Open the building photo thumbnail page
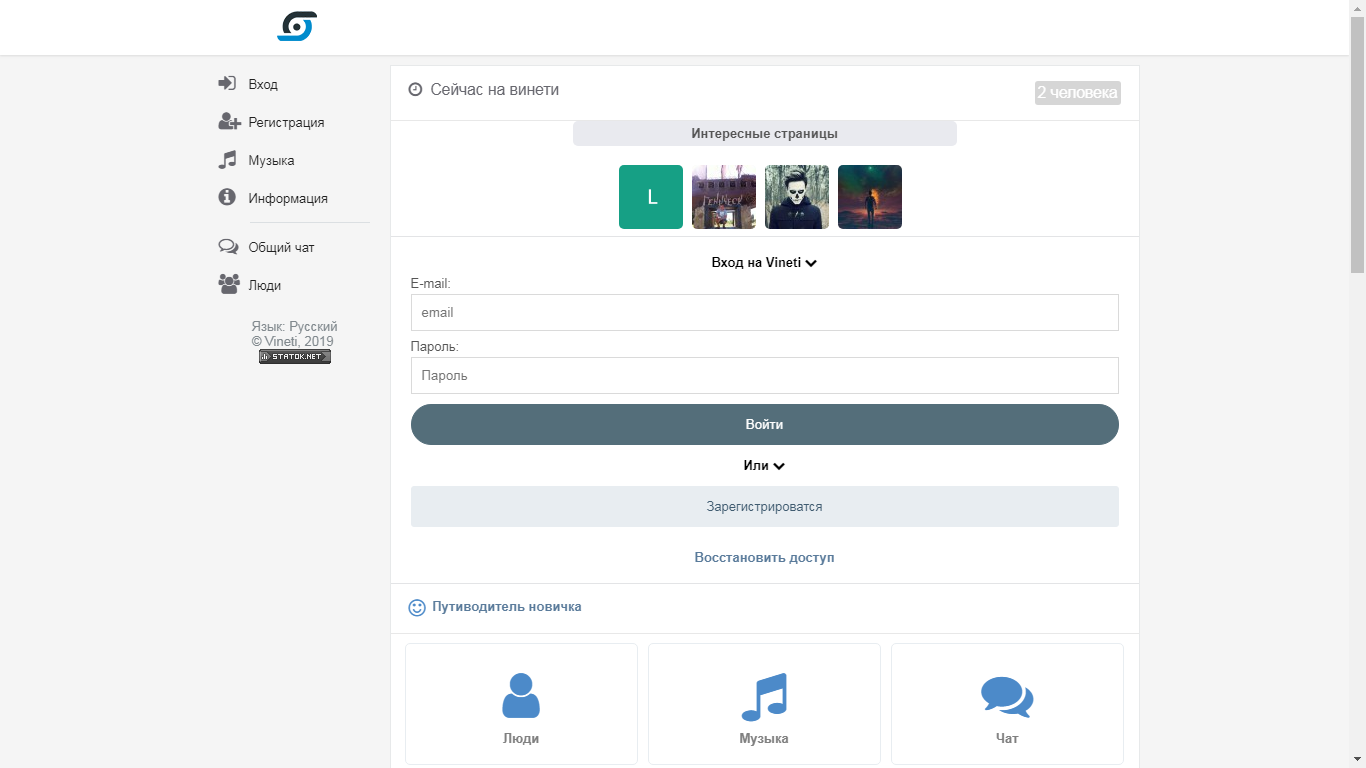 pos(724,197)
